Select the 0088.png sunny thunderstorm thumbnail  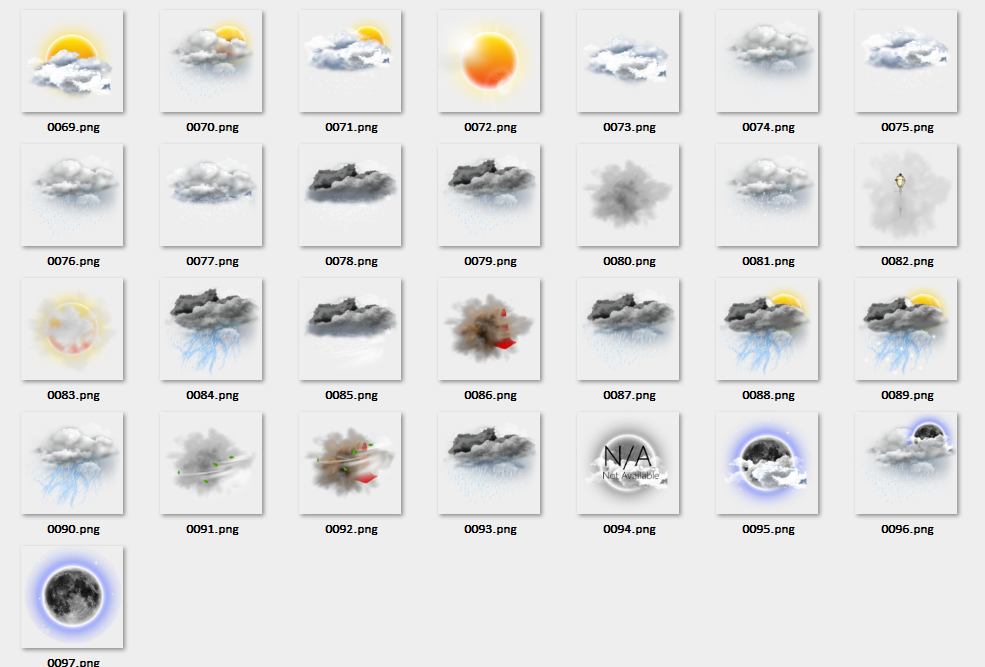tap(767, 329)
